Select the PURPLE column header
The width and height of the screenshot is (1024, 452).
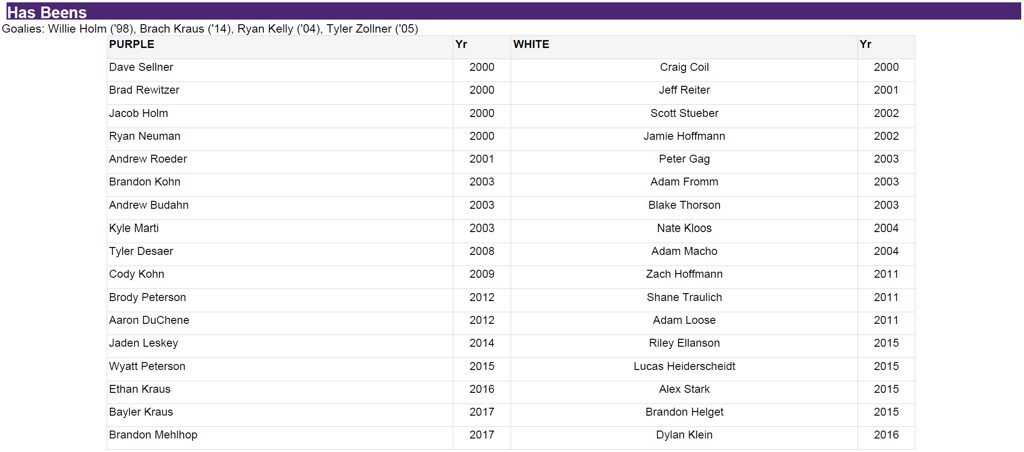point(132,45)
